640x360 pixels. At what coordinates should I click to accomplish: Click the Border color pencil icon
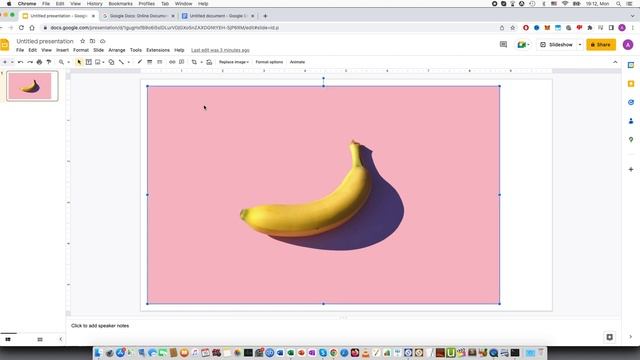(x=140, y=62)
